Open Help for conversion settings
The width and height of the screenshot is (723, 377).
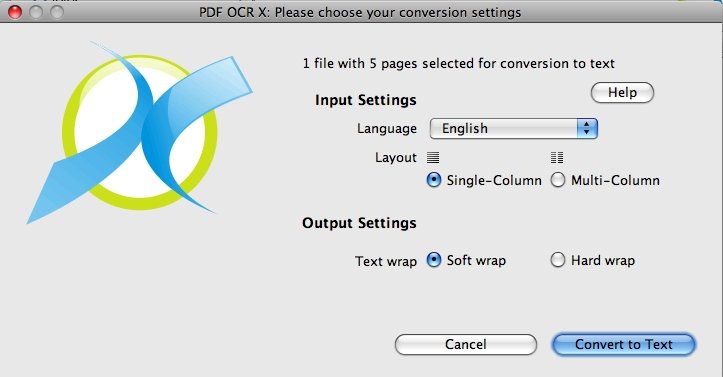tap(622, 93)
